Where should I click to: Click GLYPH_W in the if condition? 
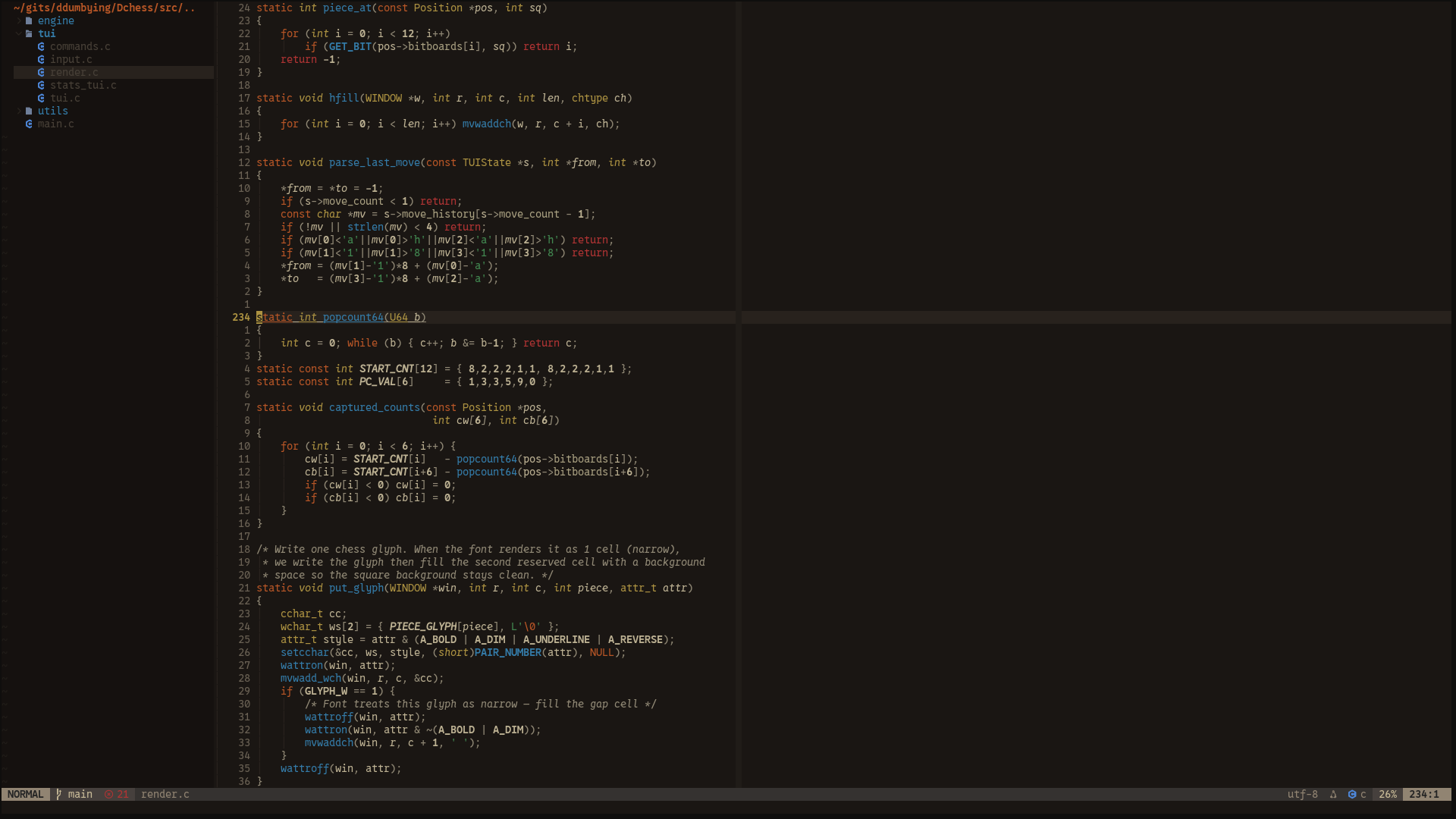(326, 692)
